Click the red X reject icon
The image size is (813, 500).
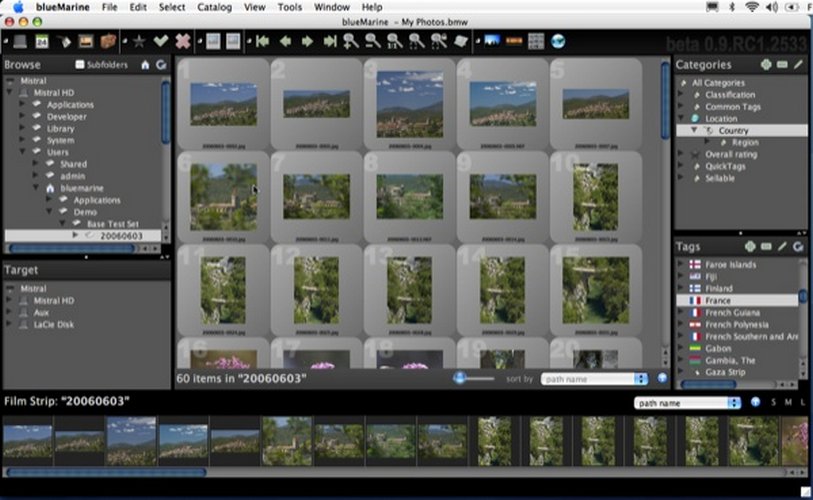click(x=182, y=41)
